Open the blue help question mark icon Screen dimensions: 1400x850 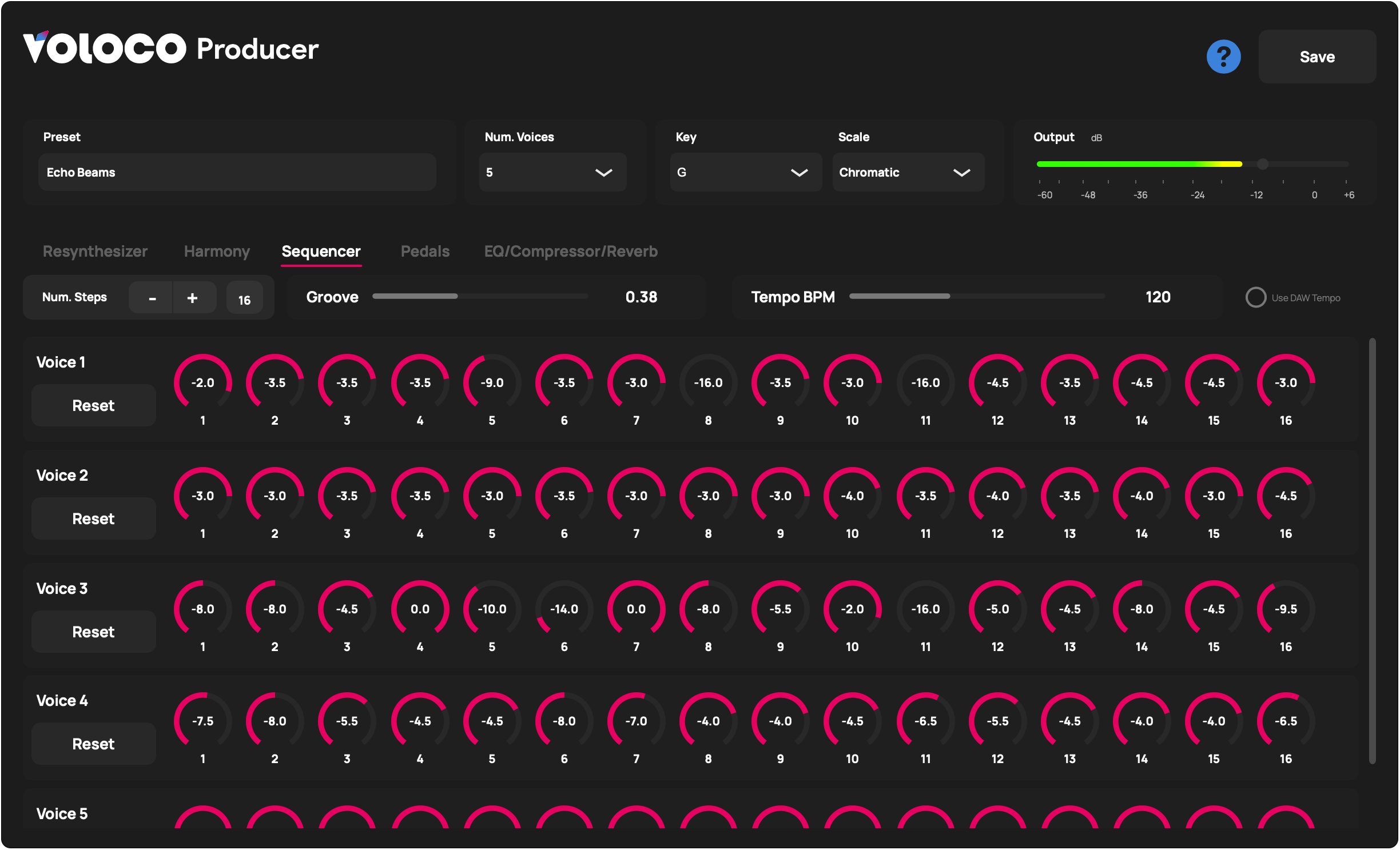tap(1223, 57)
